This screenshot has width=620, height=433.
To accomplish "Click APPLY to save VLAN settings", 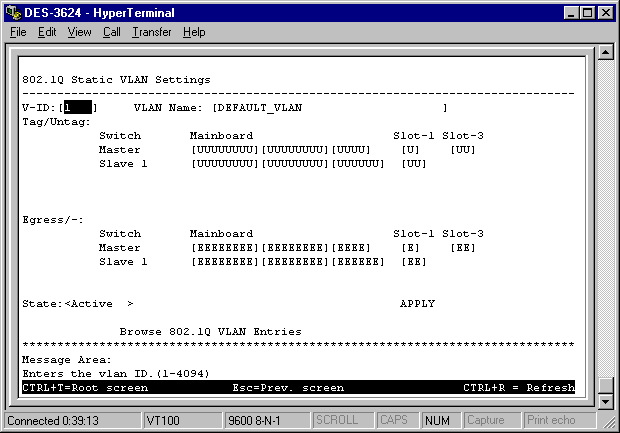I will click(x=417, y=303).
